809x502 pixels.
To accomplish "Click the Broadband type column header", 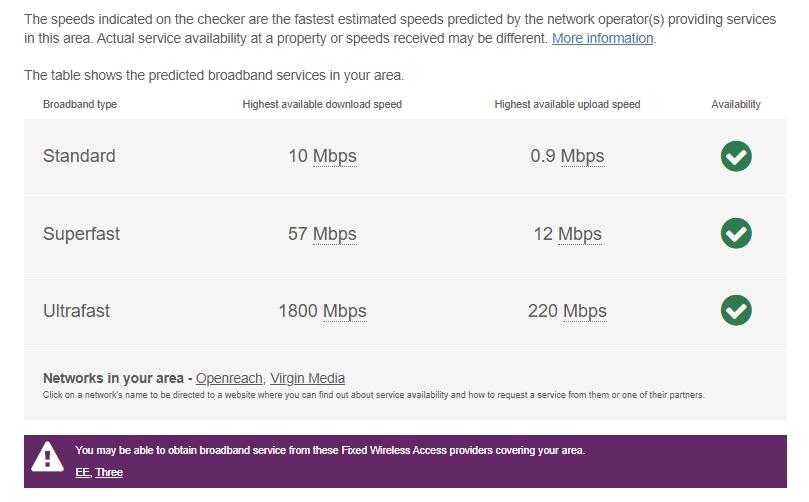I will 80,104.
